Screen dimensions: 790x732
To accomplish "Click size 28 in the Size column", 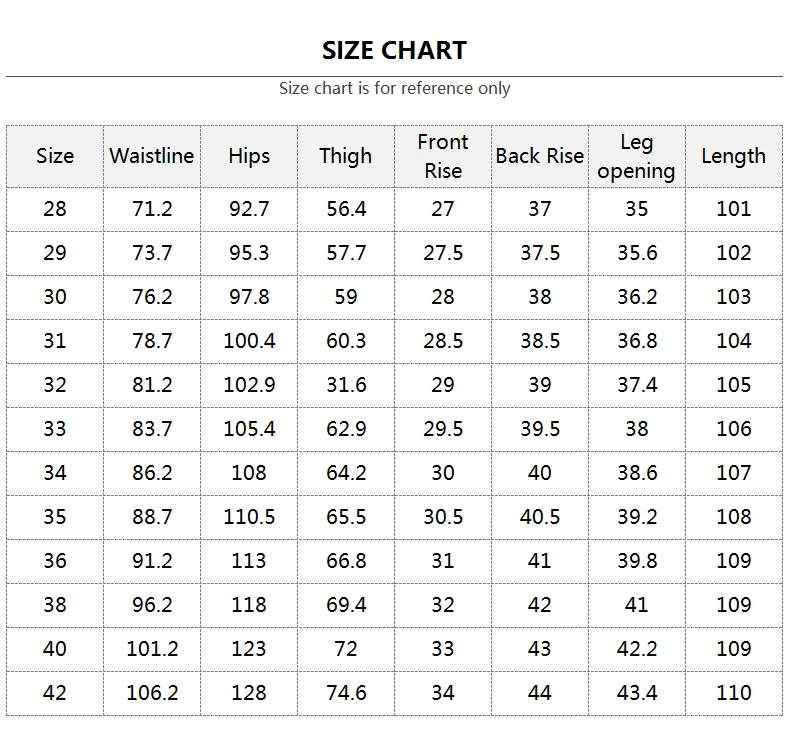I will point(55,209).
